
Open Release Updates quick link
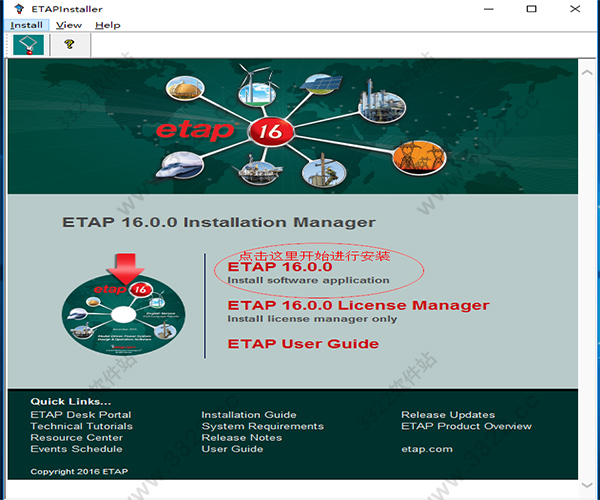[448, 415]
